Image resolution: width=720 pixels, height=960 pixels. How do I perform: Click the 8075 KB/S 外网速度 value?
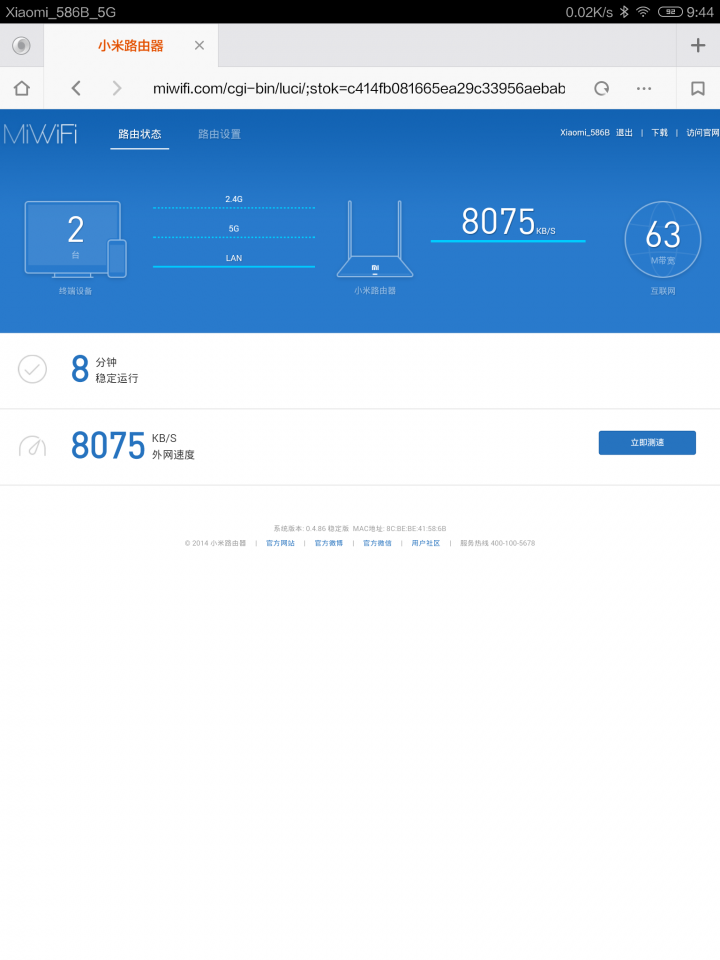(x=133, y=445)
